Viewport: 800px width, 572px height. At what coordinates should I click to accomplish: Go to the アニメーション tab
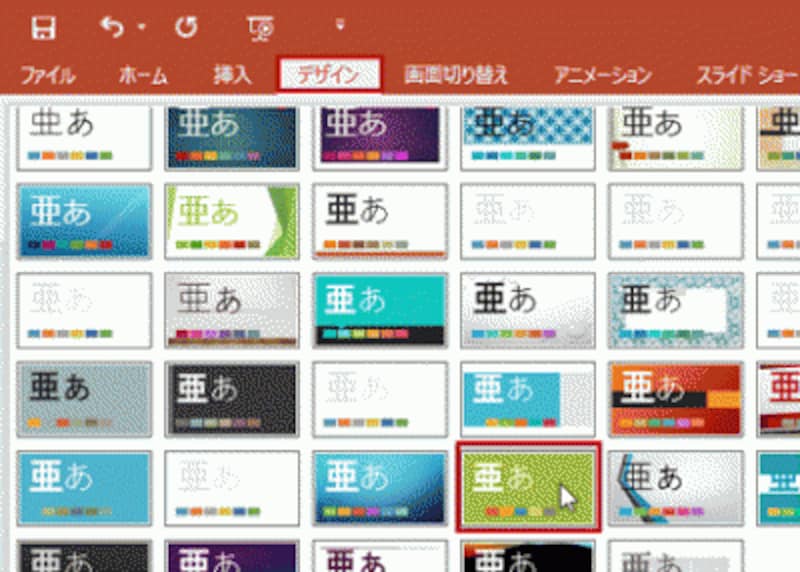pyautogui.click(x=603, y=76)
